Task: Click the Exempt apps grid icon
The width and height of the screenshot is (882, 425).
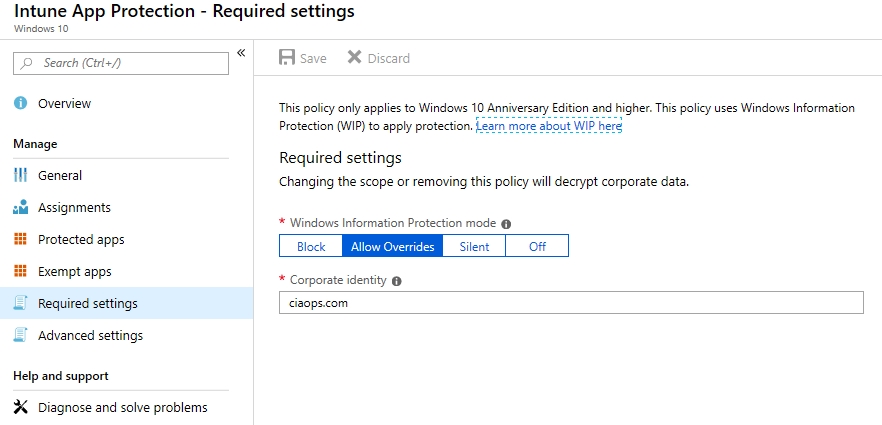Action: (x=20, y=272)
